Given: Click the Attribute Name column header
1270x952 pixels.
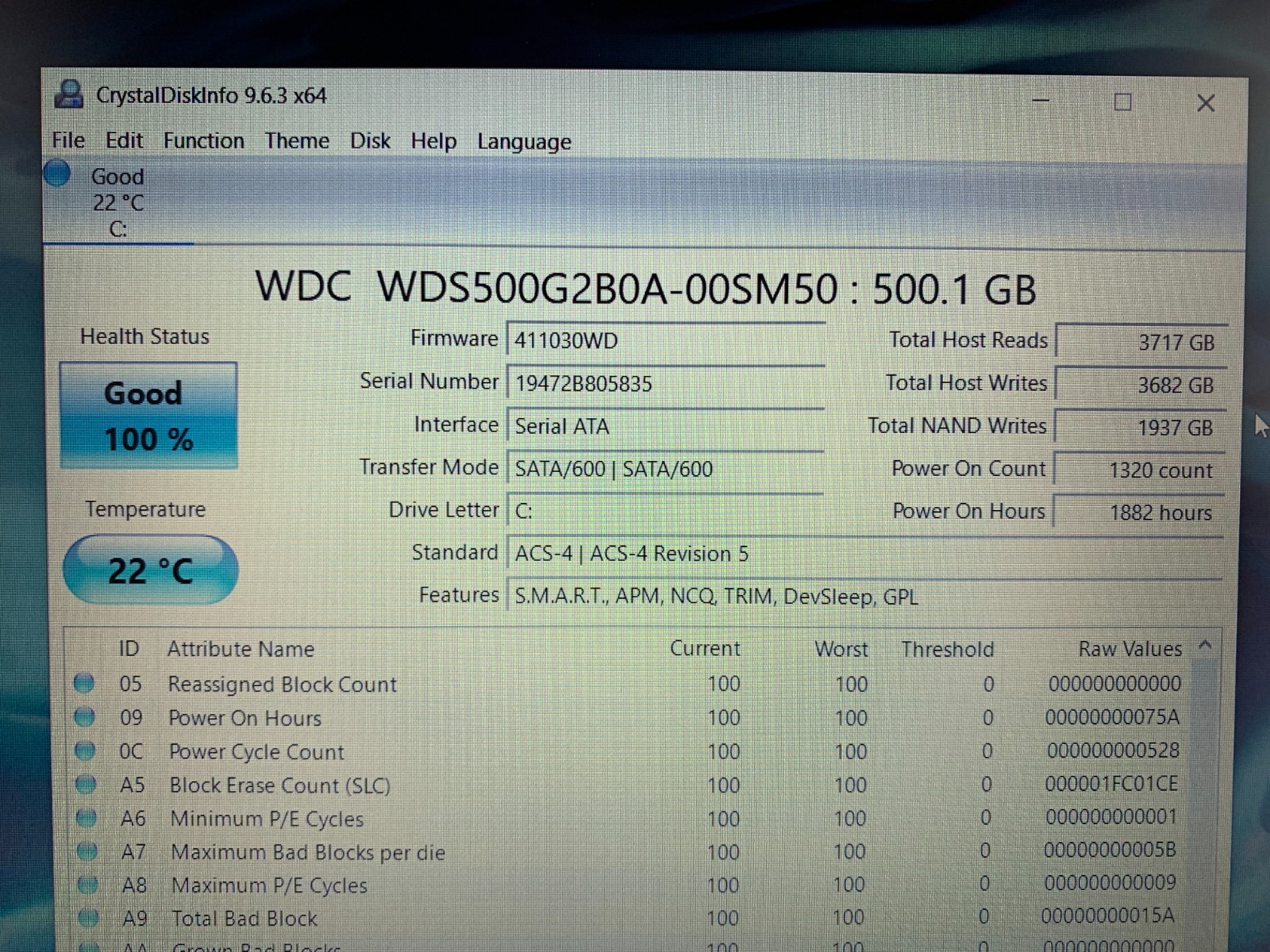Looking at the screenshot, I should coord(241,649).
